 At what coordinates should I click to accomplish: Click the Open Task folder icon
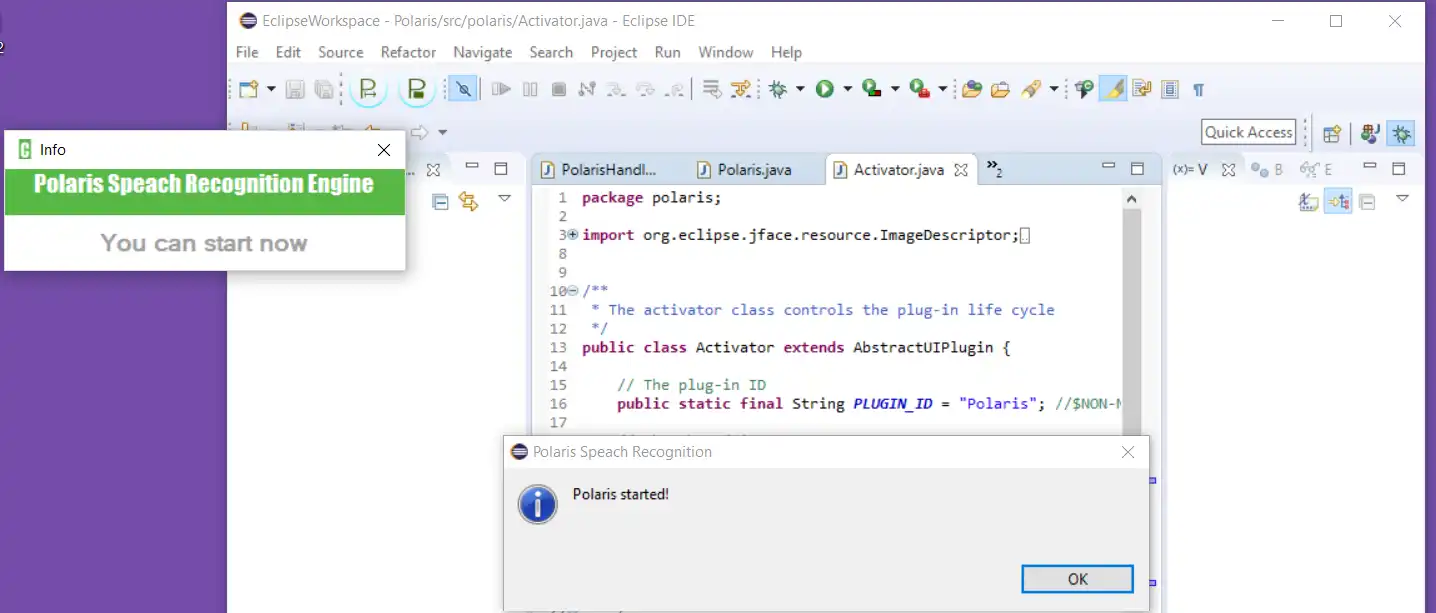1000,89
